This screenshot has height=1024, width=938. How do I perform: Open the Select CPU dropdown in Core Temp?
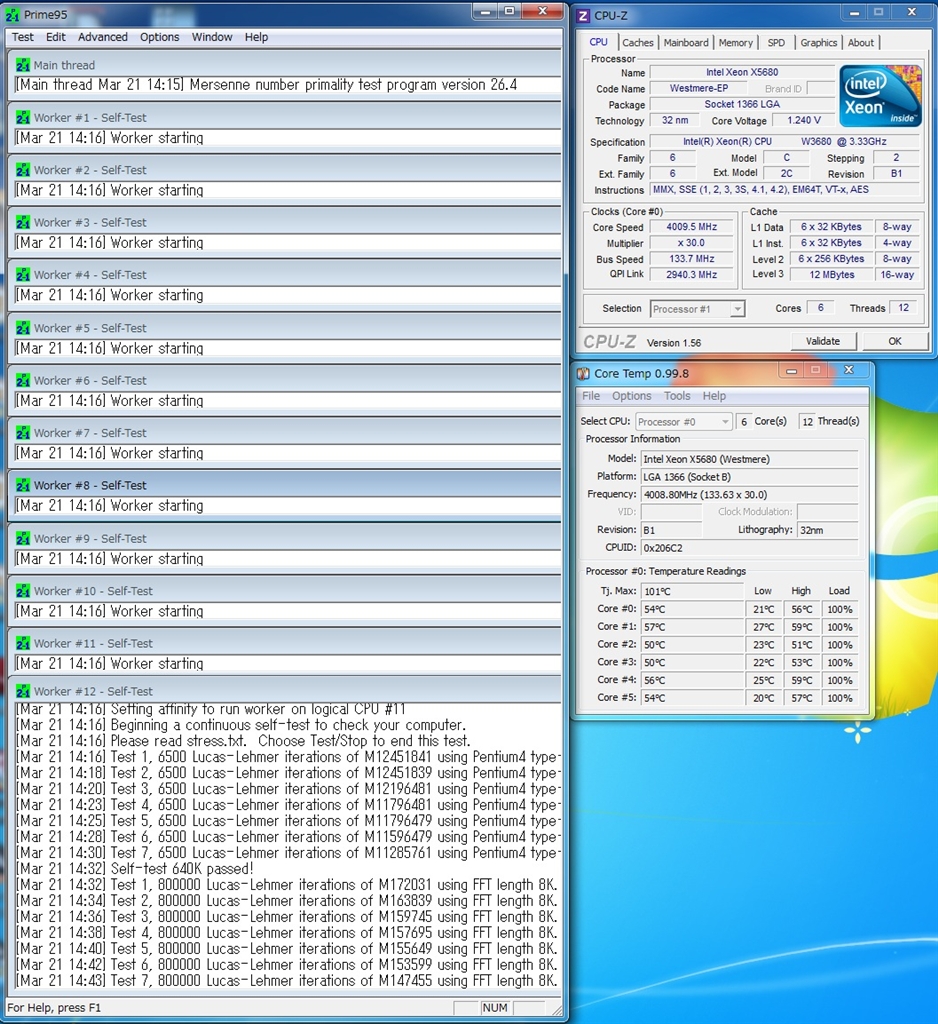tap(683, 422)
